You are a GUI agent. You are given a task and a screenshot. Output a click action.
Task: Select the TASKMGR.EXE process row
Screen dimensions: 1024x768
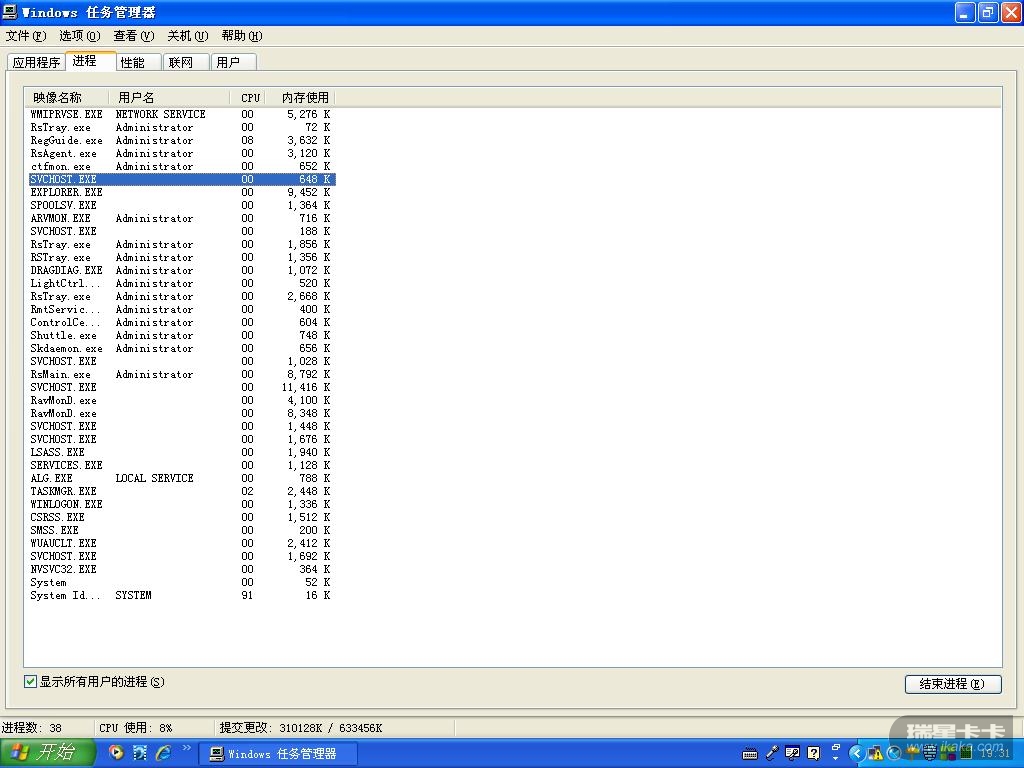tap(182, 491)
